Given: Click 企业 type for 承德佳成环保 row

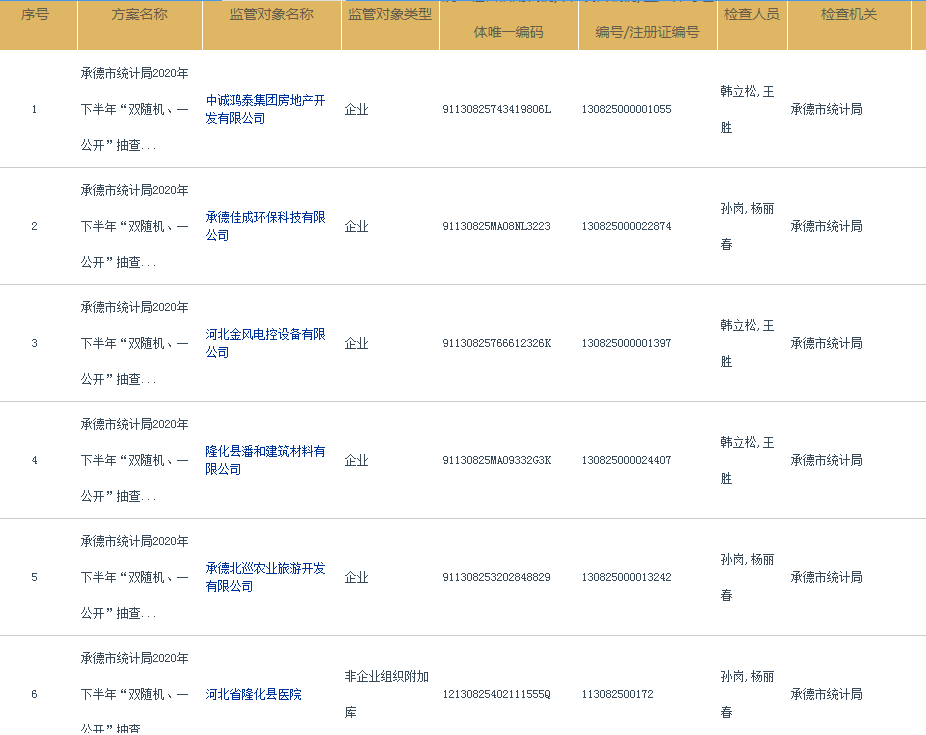Looking at the screenshot, I should pyautogui.click(x=357, y=226).
